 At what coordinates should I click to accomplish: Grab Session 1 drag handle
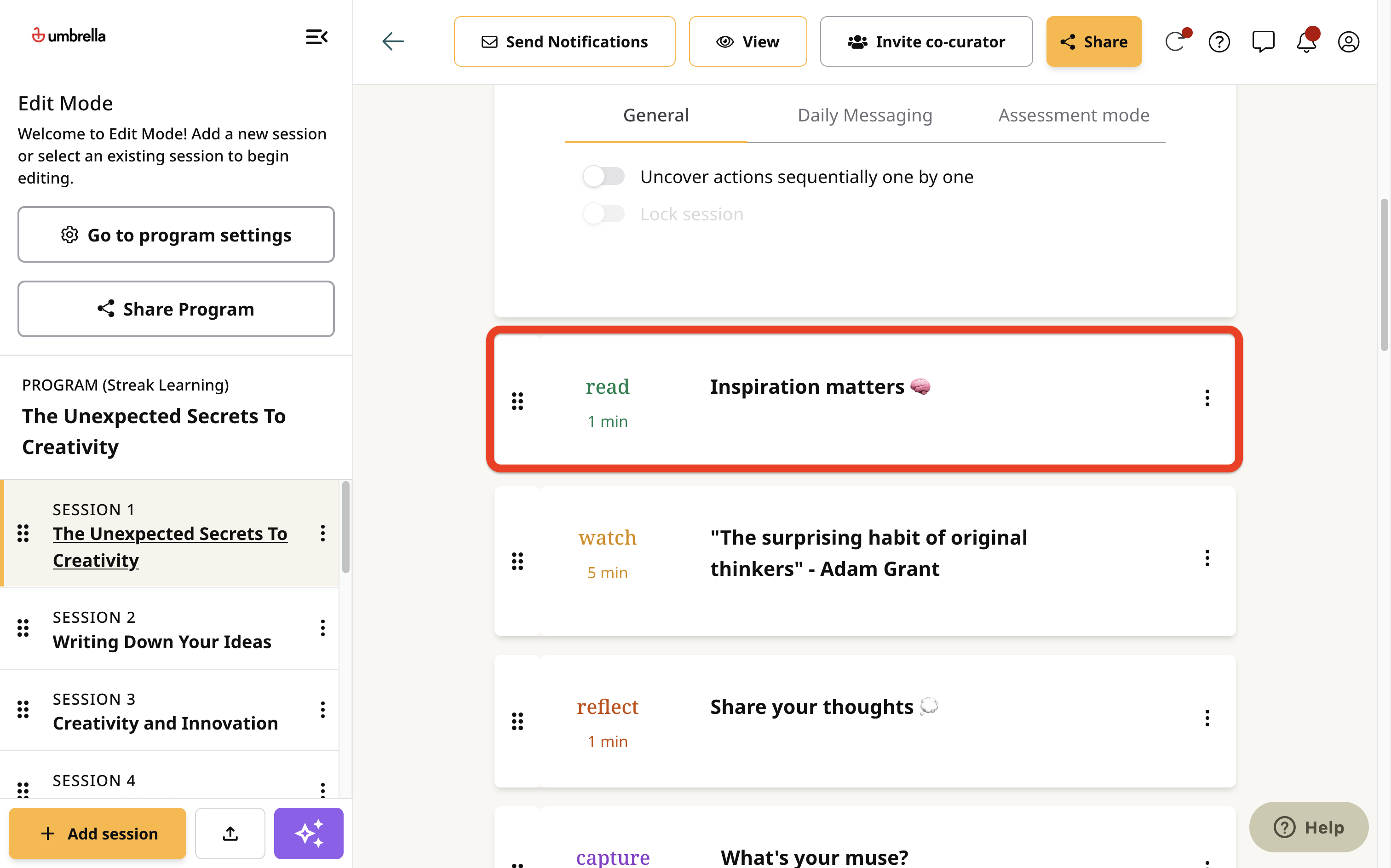click(23, 533)
